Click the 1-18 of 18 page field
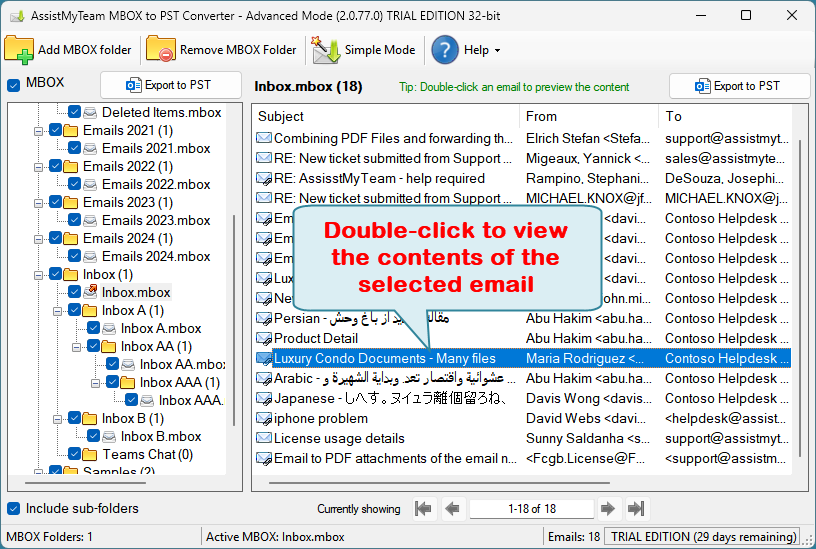 pos(531,508)
